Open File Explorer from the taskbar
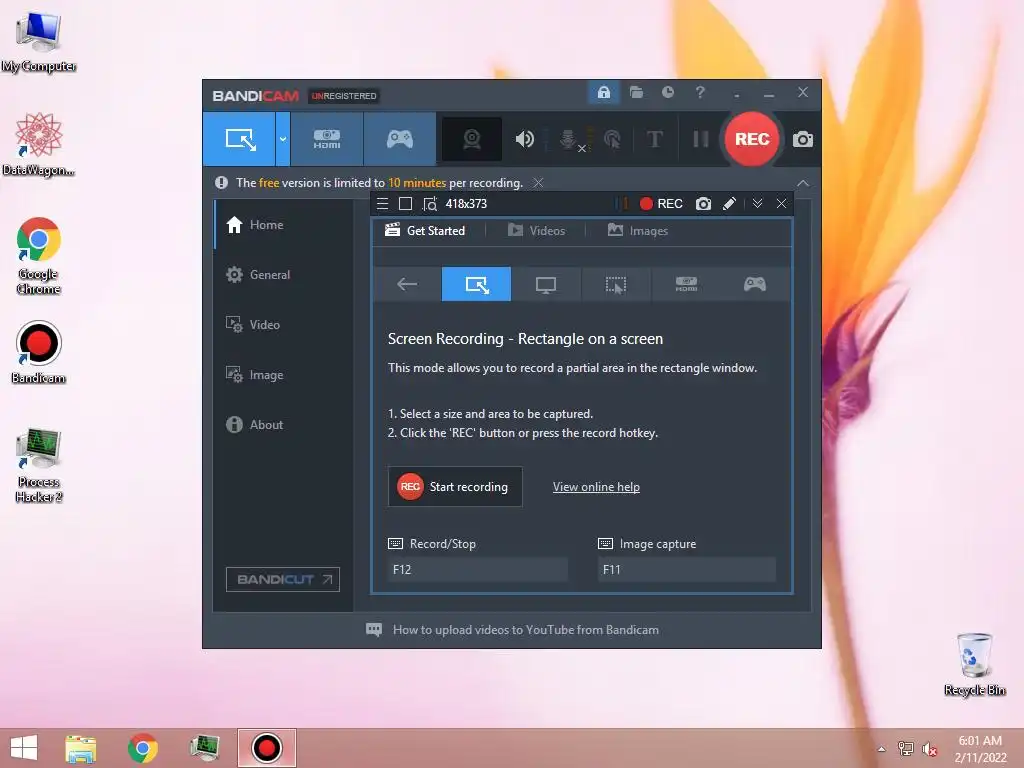 point(80,748)
